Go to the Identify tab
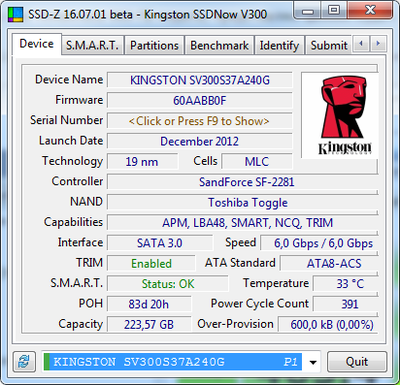Image resolution: width=400 pixels, height=385 pixels. tap(279, 45)
